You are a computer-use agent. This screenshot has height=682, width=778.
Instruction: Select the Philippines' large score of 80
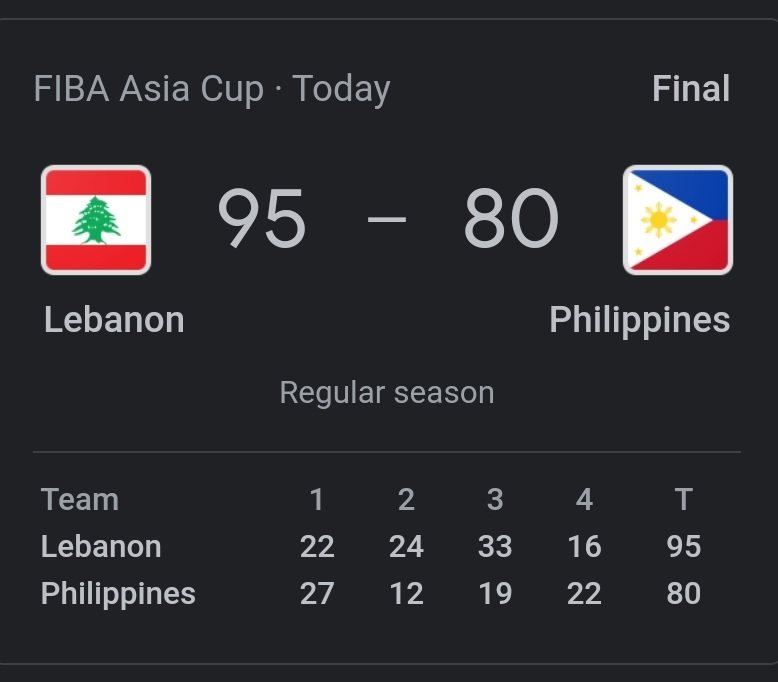(511, 220)
